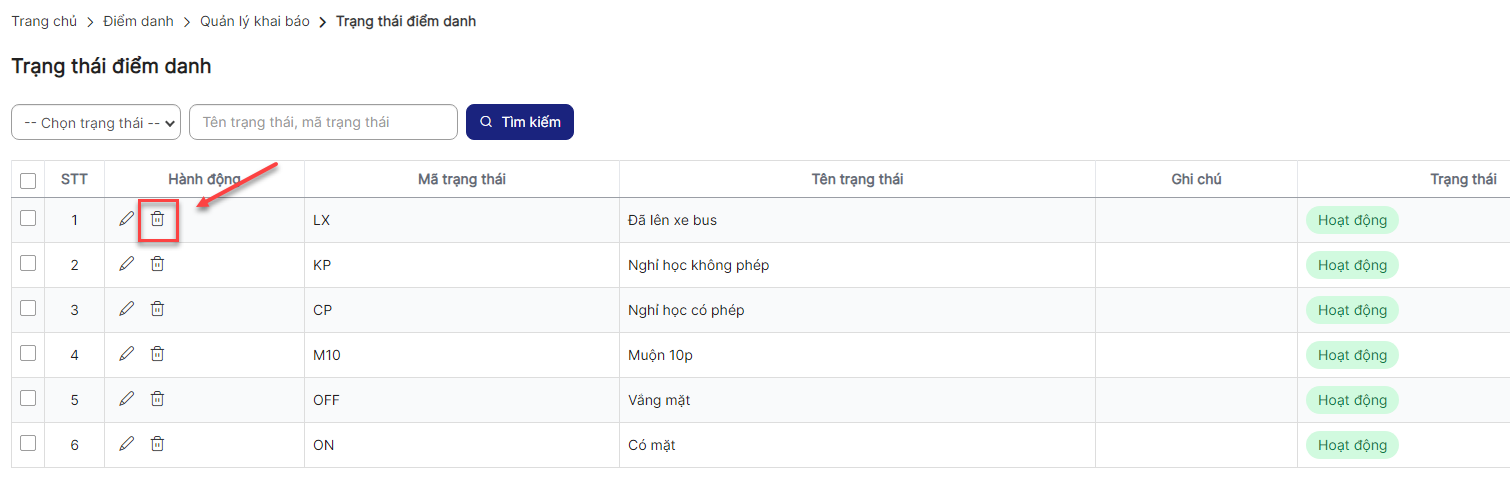
Task: Tick the checkbox for row 6 ON
Action: [28, 443]
